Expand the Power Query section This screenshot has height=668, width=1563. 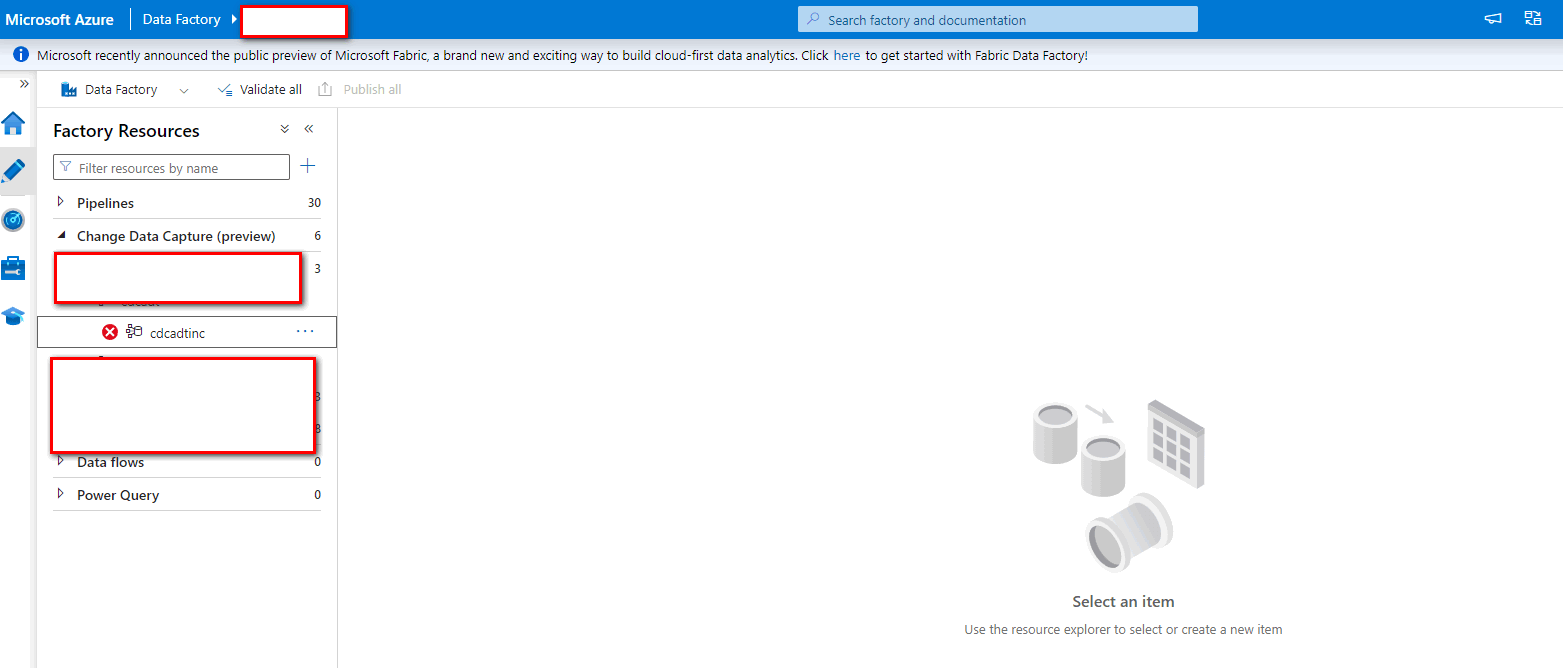click(x=63, y=495)
